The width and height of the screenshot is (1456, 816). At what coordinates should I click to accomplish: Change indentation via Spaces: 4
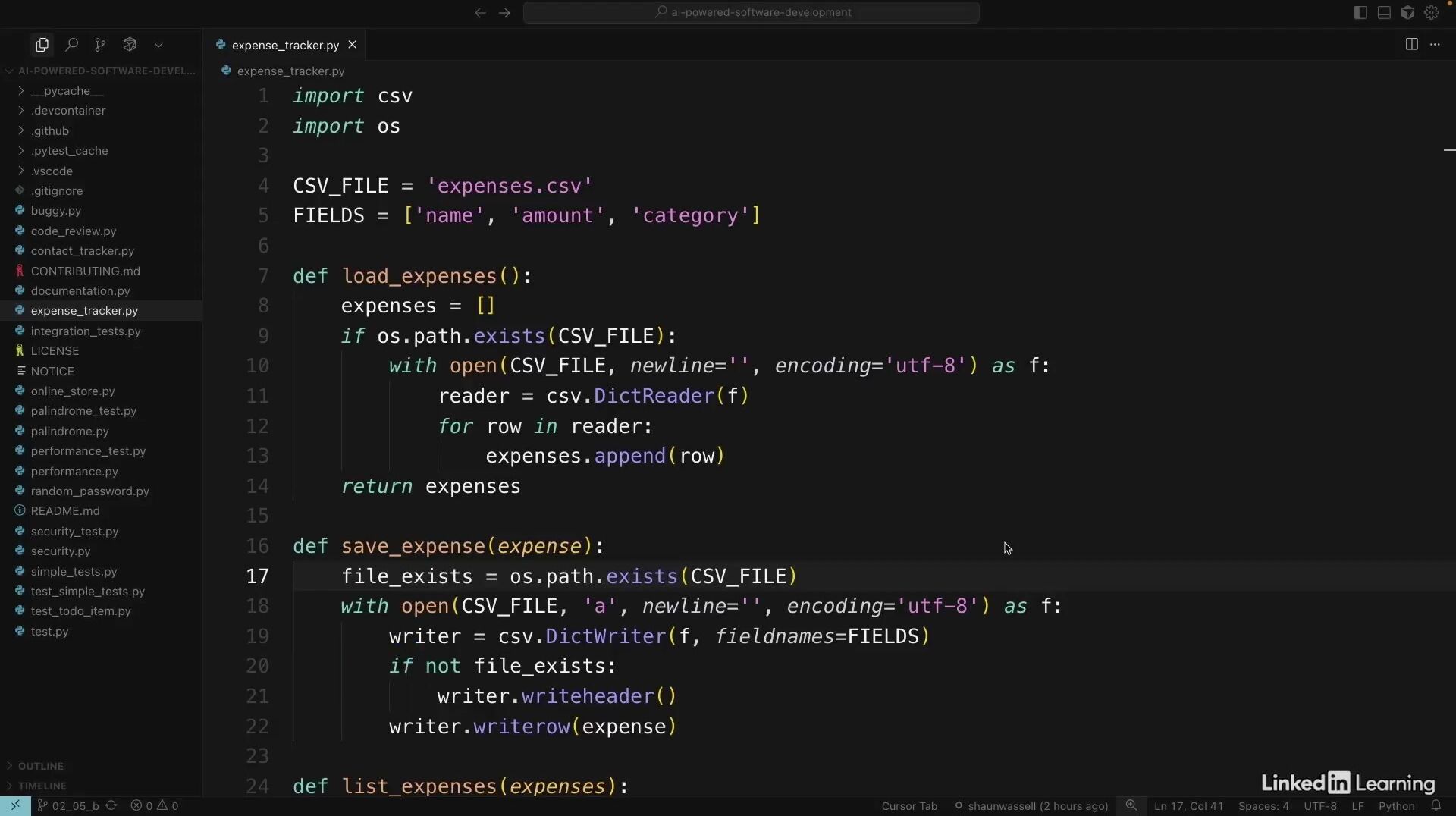1264,806
